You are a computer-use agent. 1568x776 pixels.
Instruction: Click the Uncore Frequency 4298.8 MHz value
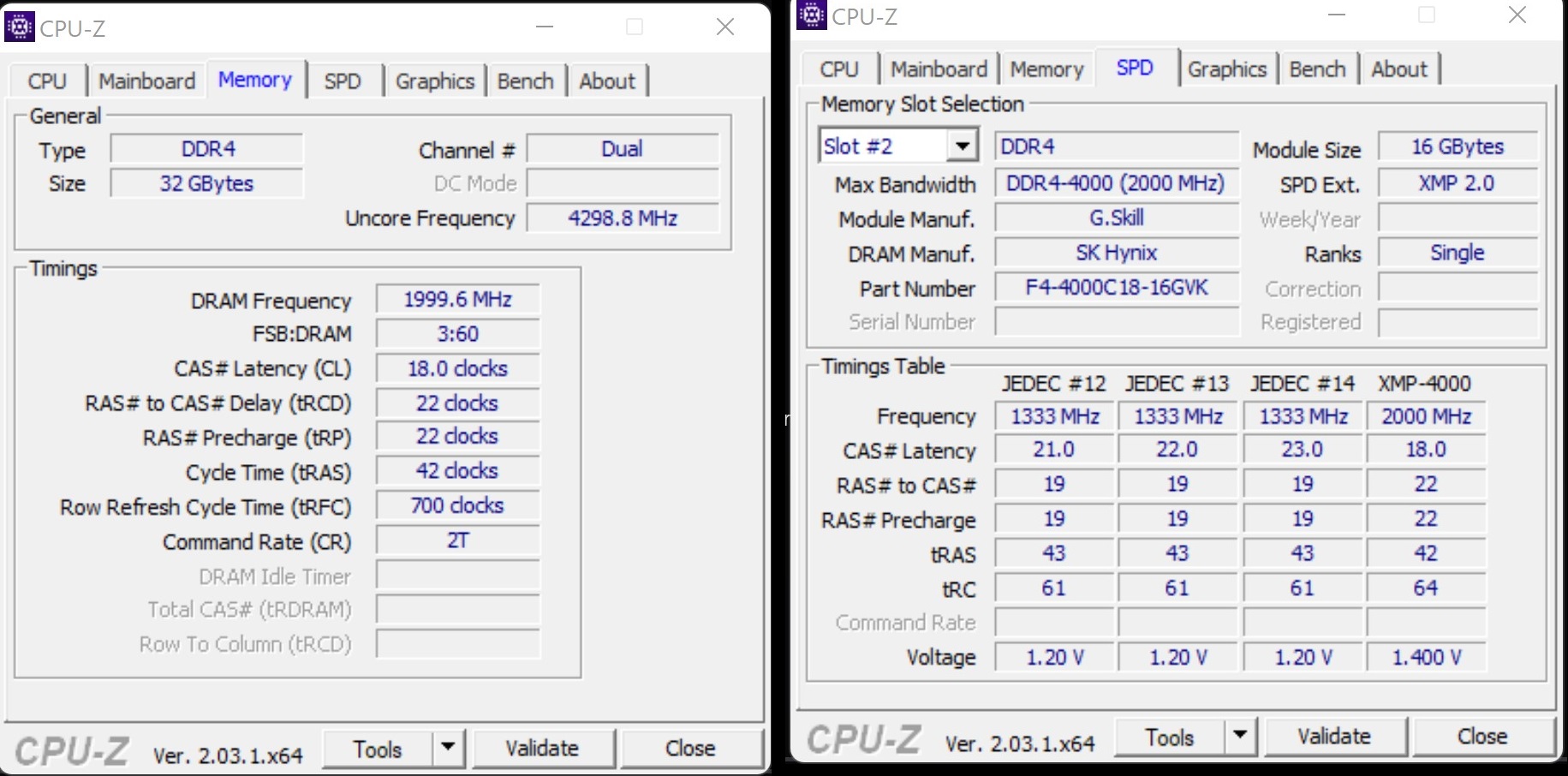pyautogui.click(x=623, y=218)
